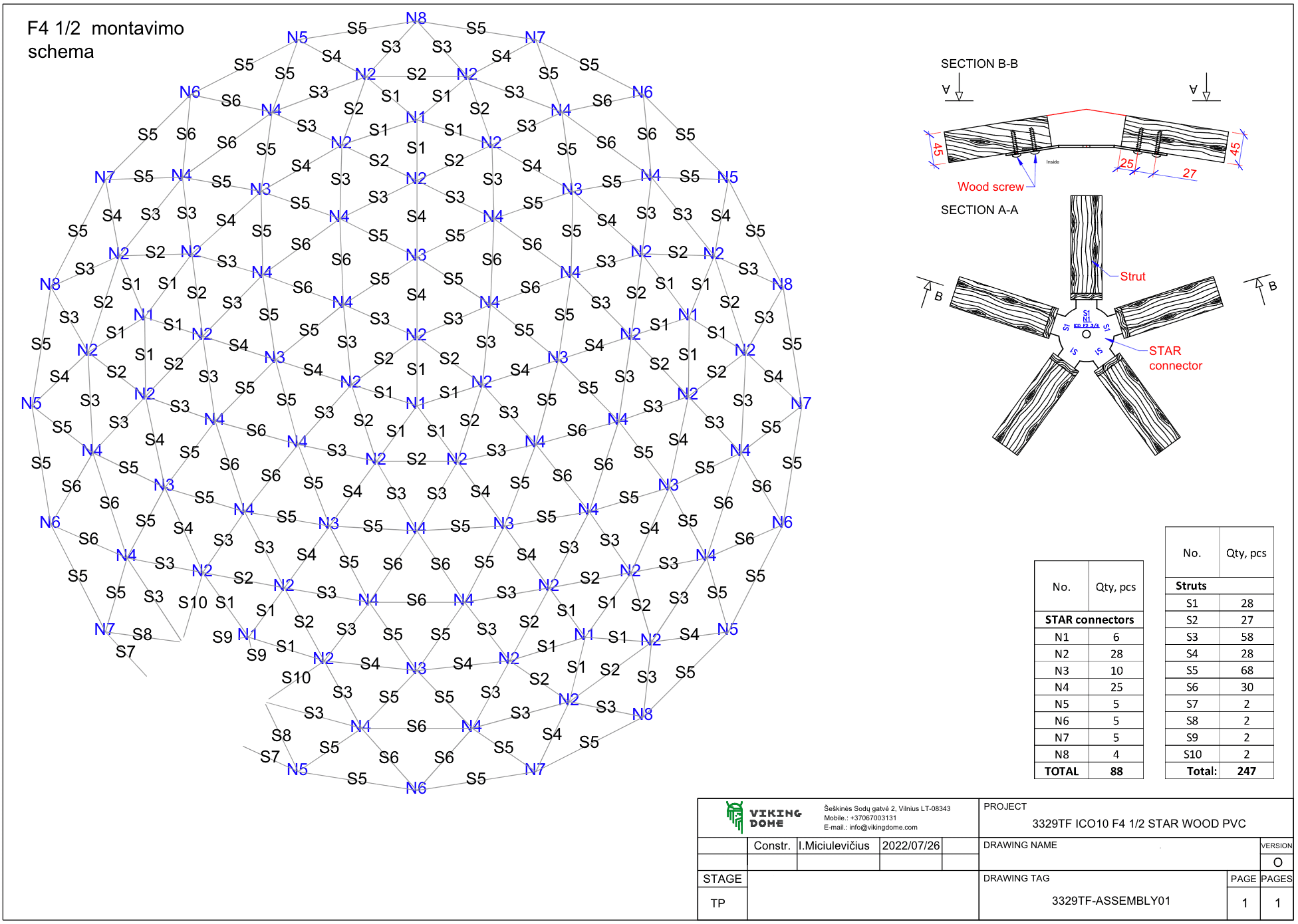Click the right wooden beam in Section B-B
Screen dimensions: 1298x924
coord(1176,140)
